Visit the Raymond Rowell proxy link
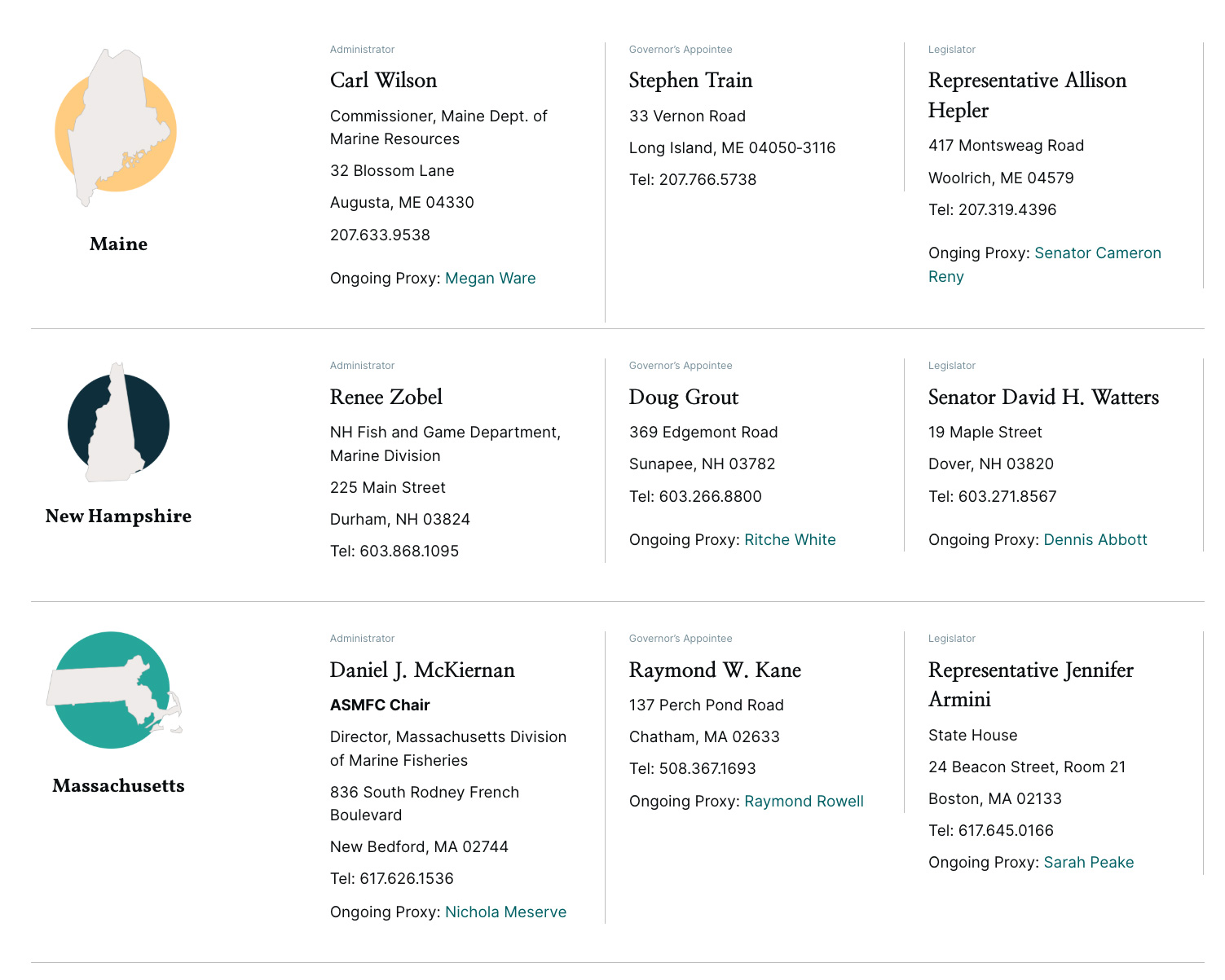Screen dimensions: 1225x980 pyautogui.click(x=804, y=802)
